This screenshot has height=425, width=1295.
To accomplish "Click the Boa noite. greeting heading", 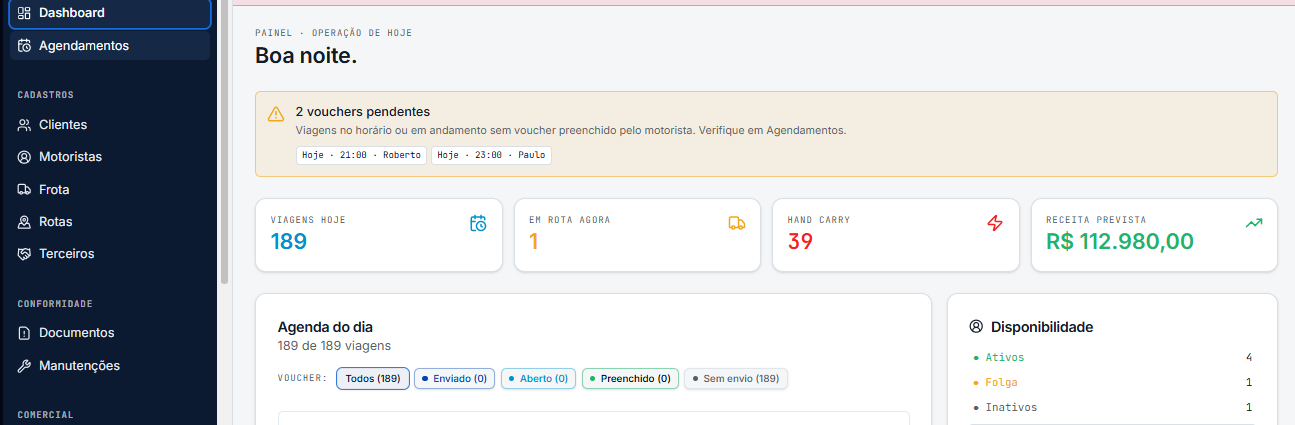I will pos(306,56).
